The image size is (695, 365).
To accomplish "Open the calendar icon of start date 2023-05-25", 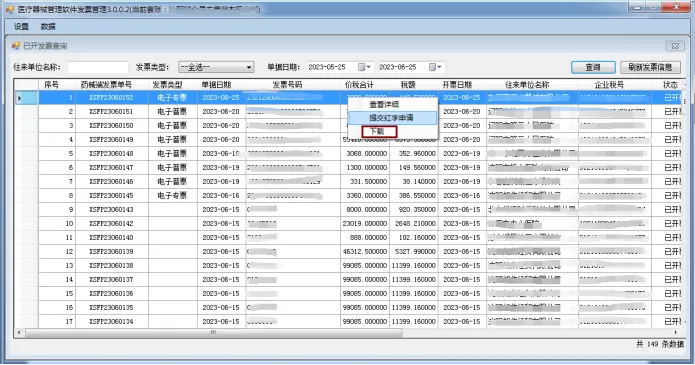I will coord(361,67).
